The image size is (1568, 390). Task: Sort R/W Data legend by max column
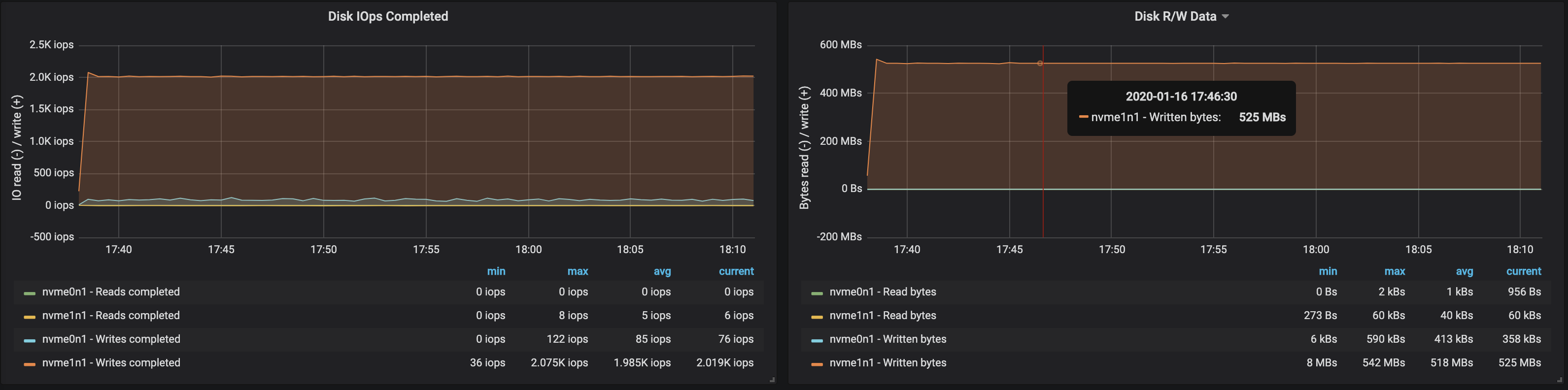click(x=1395, y=271)
